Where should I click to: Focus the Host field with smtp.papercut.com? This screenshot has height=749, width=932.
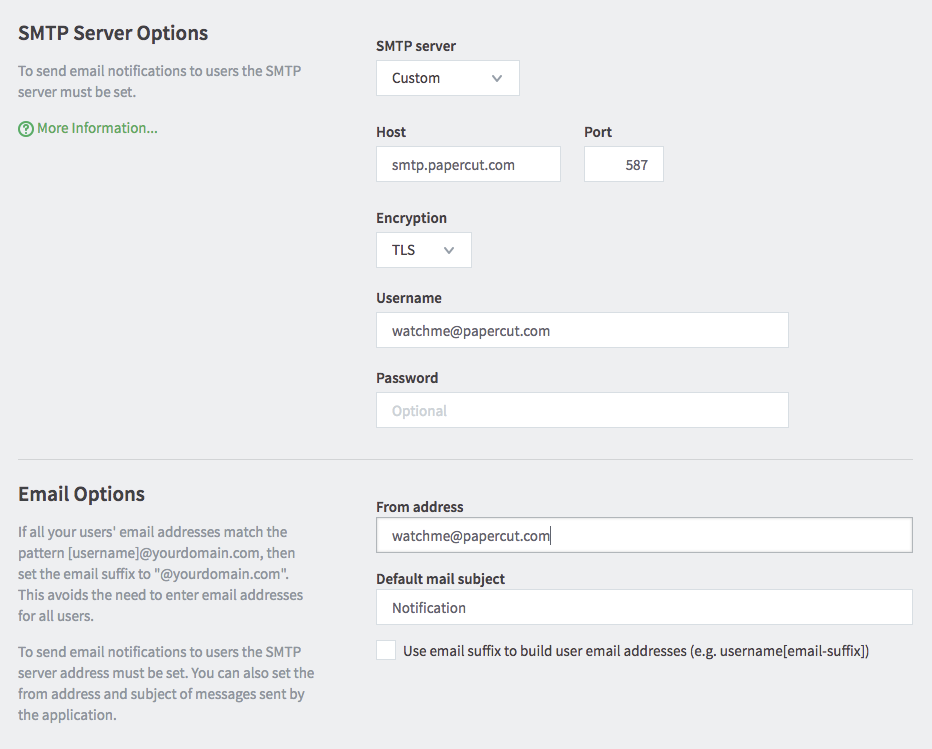click(x=468, y=164)
